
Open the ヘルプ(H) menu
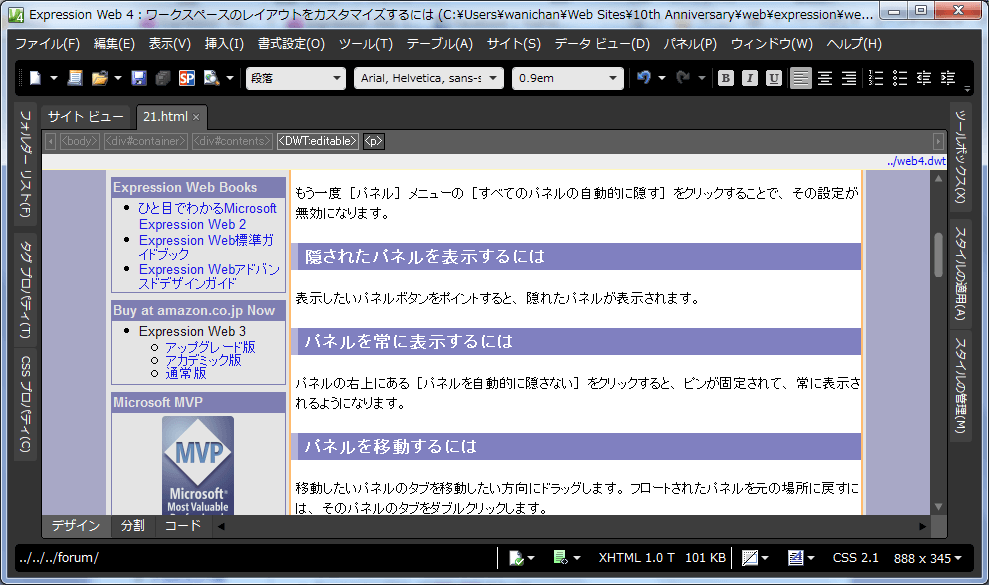(x=854, y=44)
